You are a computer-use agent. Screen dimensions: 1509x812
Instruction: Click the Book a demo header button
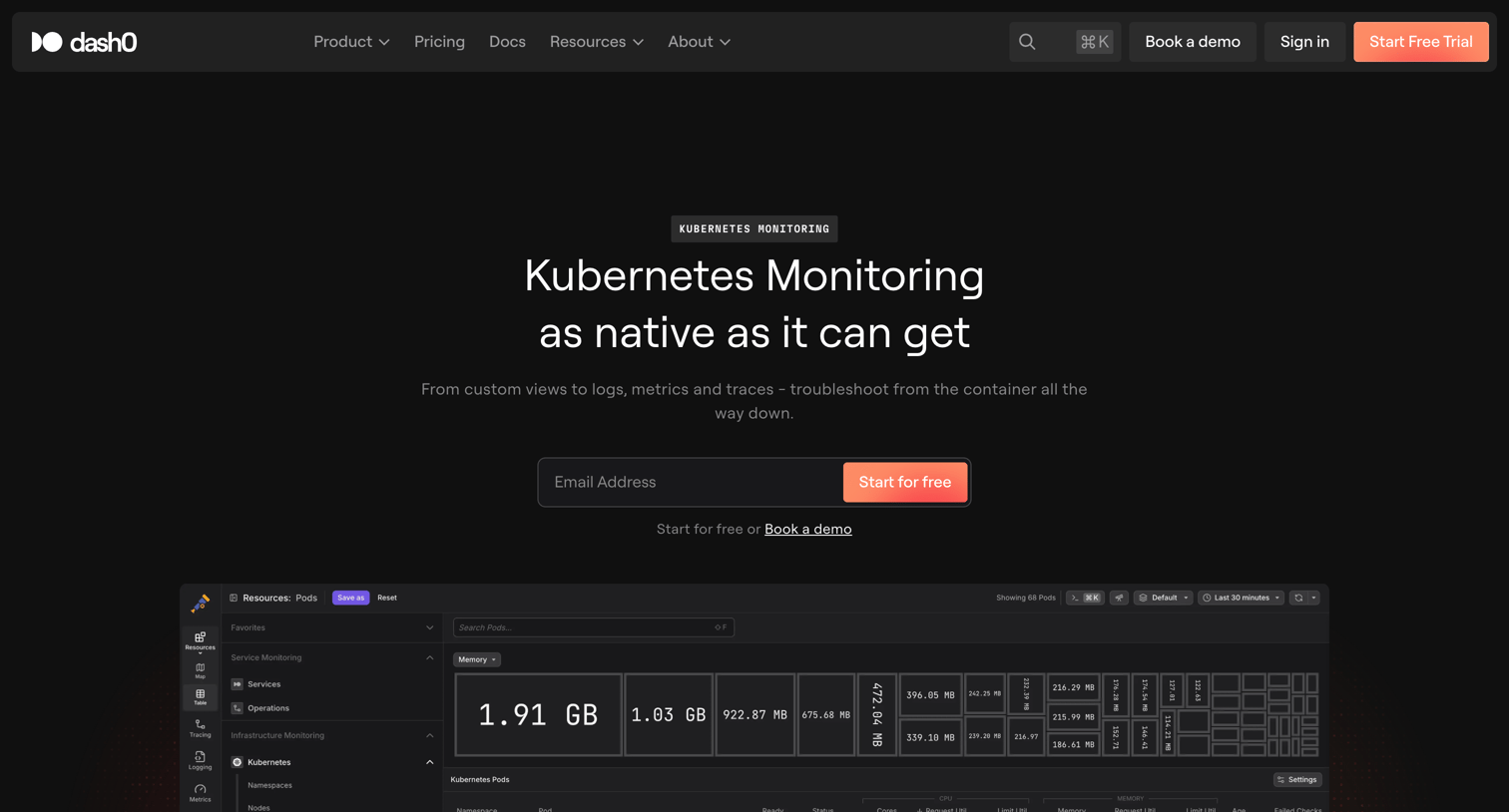pyautogui.click(x=1193, y=42)
